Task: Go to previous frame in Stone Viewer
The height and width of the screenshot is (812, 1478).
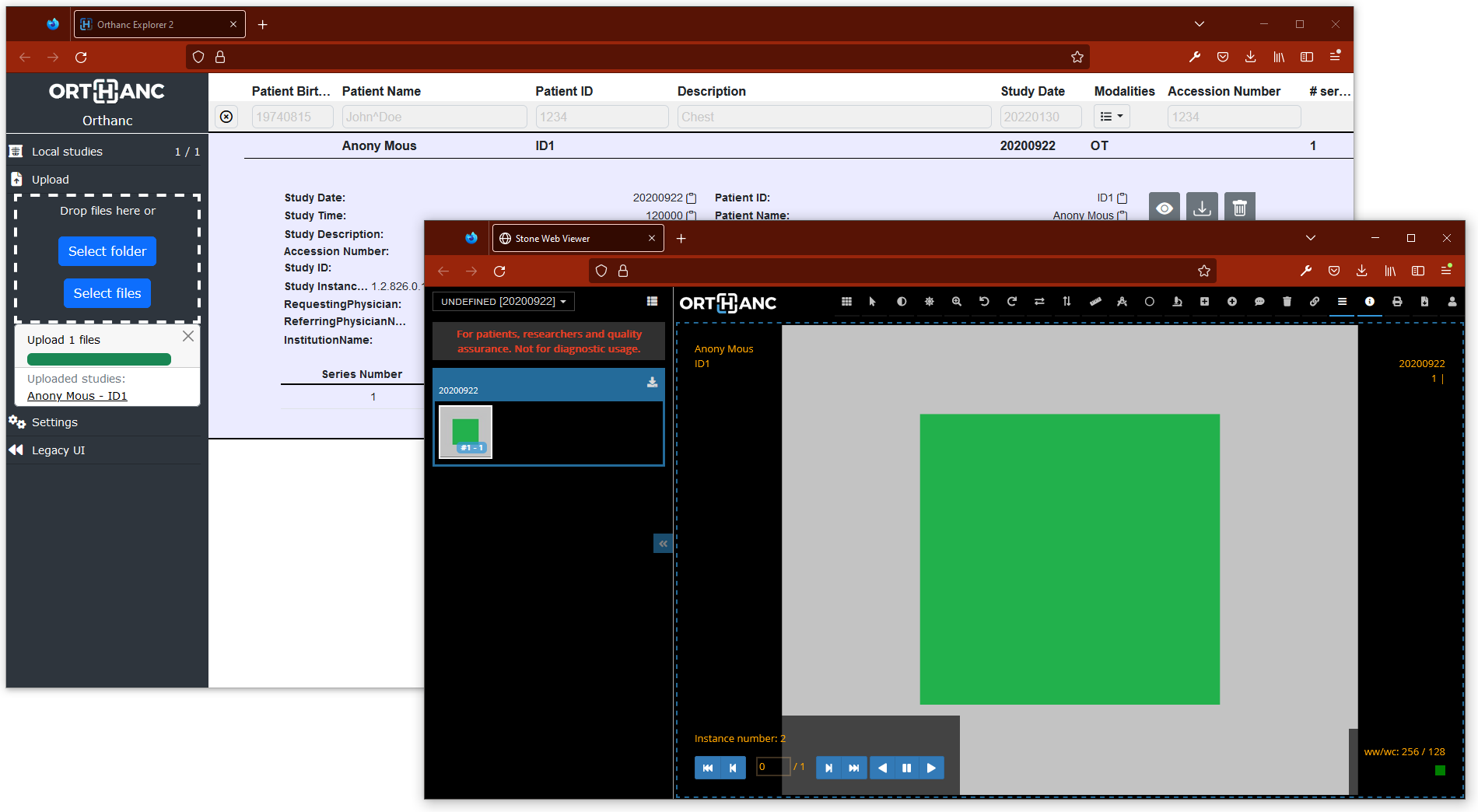Action: (733, 768)
